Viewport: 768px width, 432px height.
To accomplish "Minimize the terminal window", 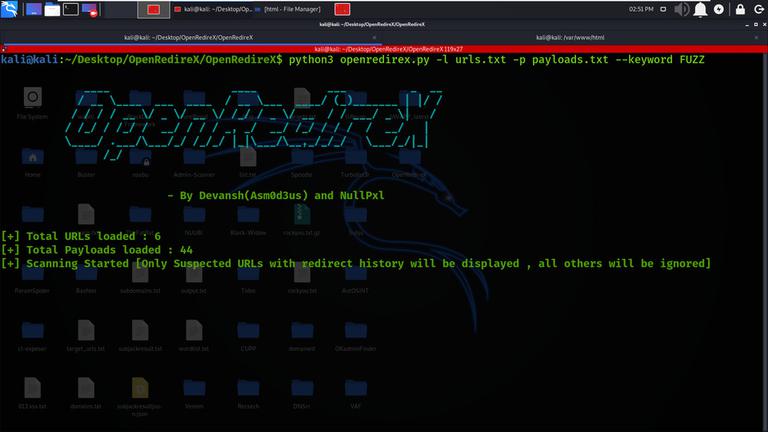I will 747,24.
